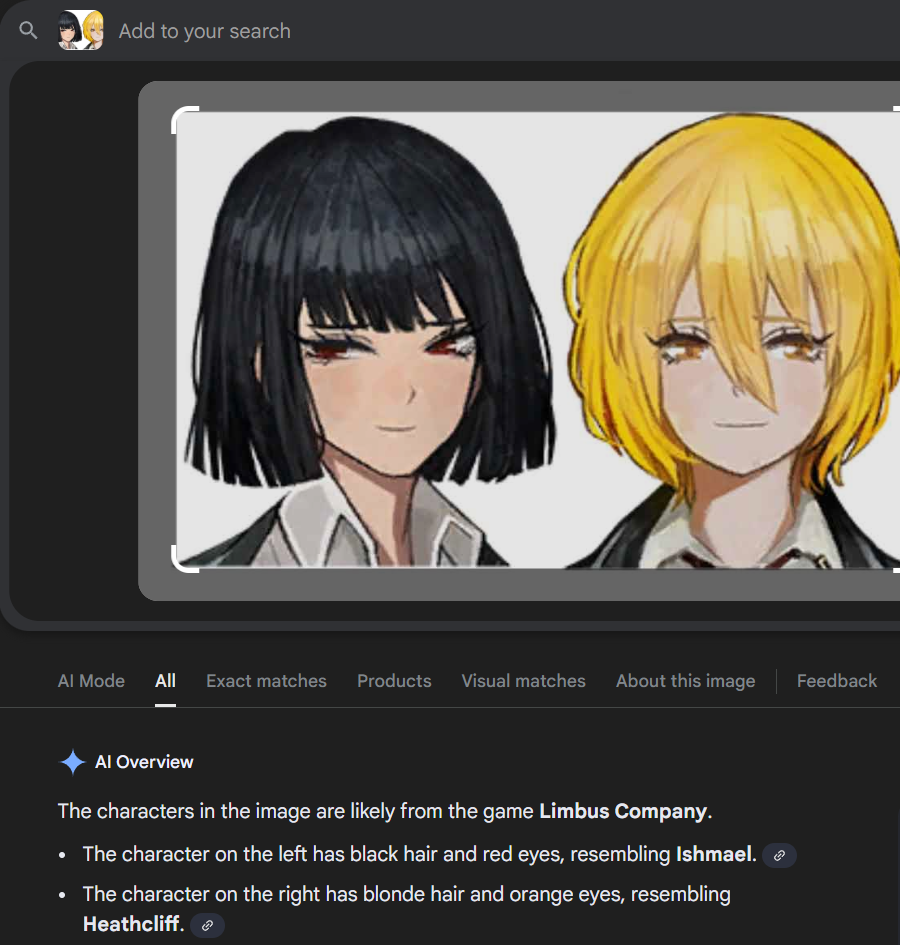
Task: Grab the top-right crop corner handle
Action: (896, 120)
